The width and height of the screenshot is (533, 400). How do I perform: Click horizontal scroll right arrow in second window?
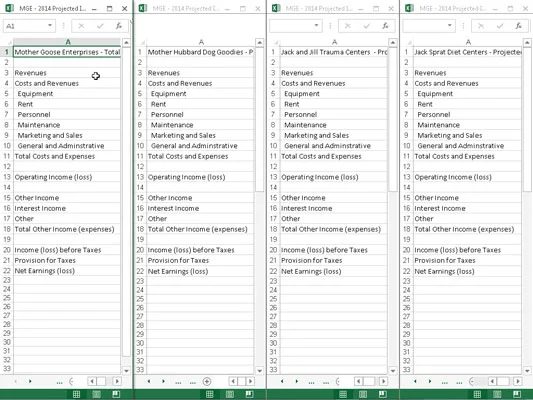pos(250,381)
